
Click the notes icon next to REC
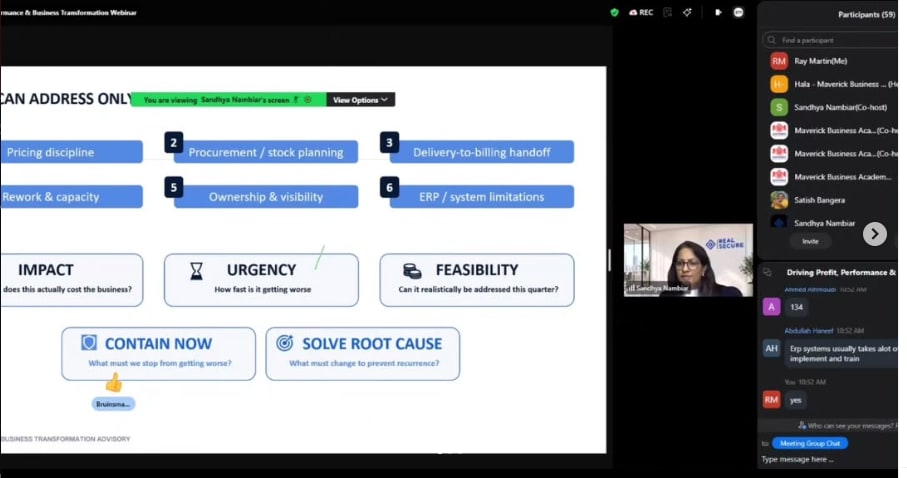pyautogui.click(x=668, y=12)
